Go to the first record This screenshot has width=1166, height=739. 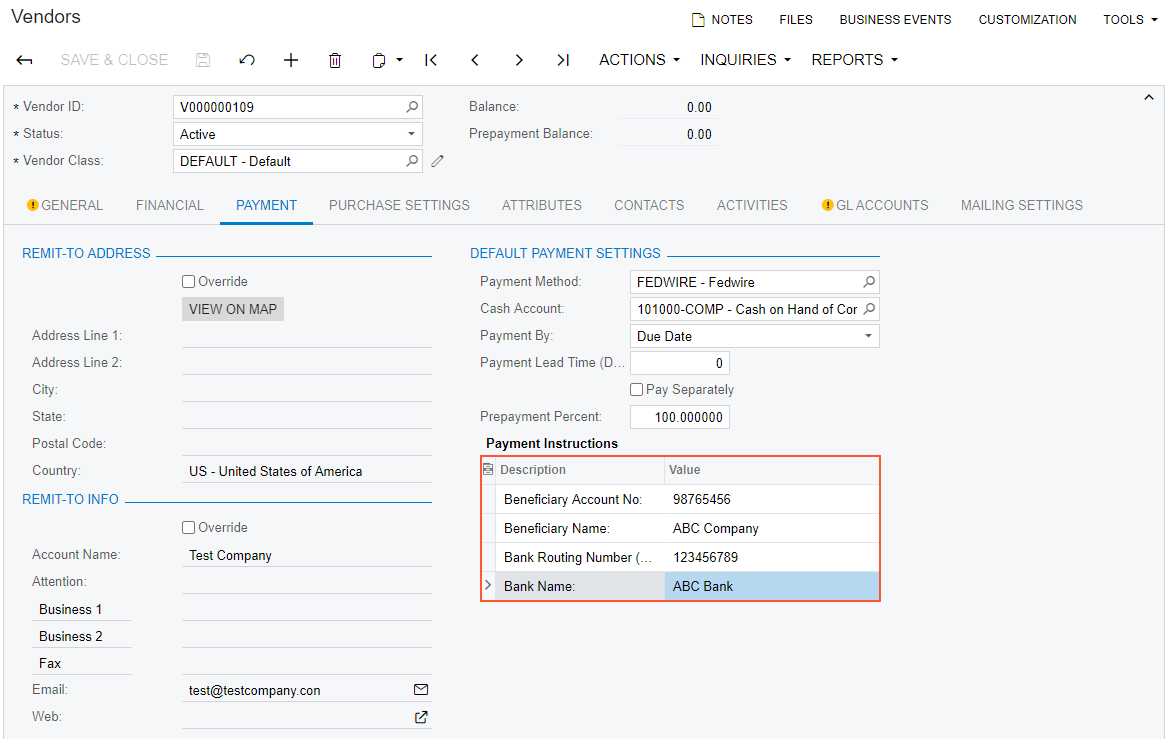431,60
